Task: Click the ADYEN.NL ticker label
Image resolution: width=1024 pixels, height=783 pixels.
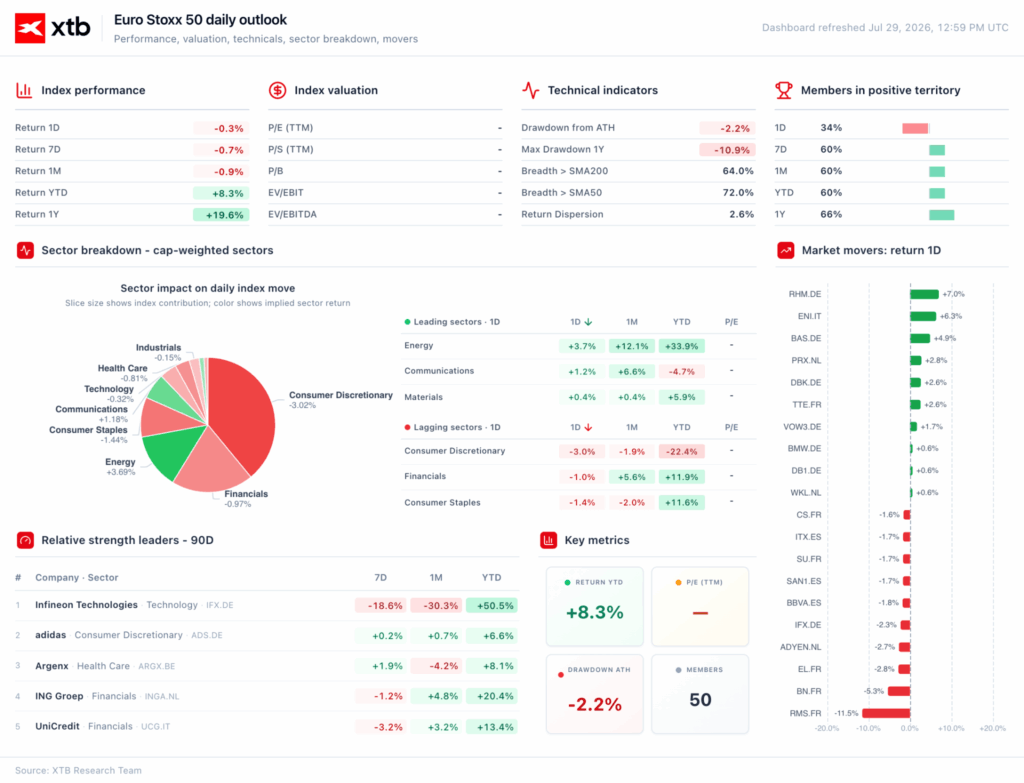Action: pos(801,647)
